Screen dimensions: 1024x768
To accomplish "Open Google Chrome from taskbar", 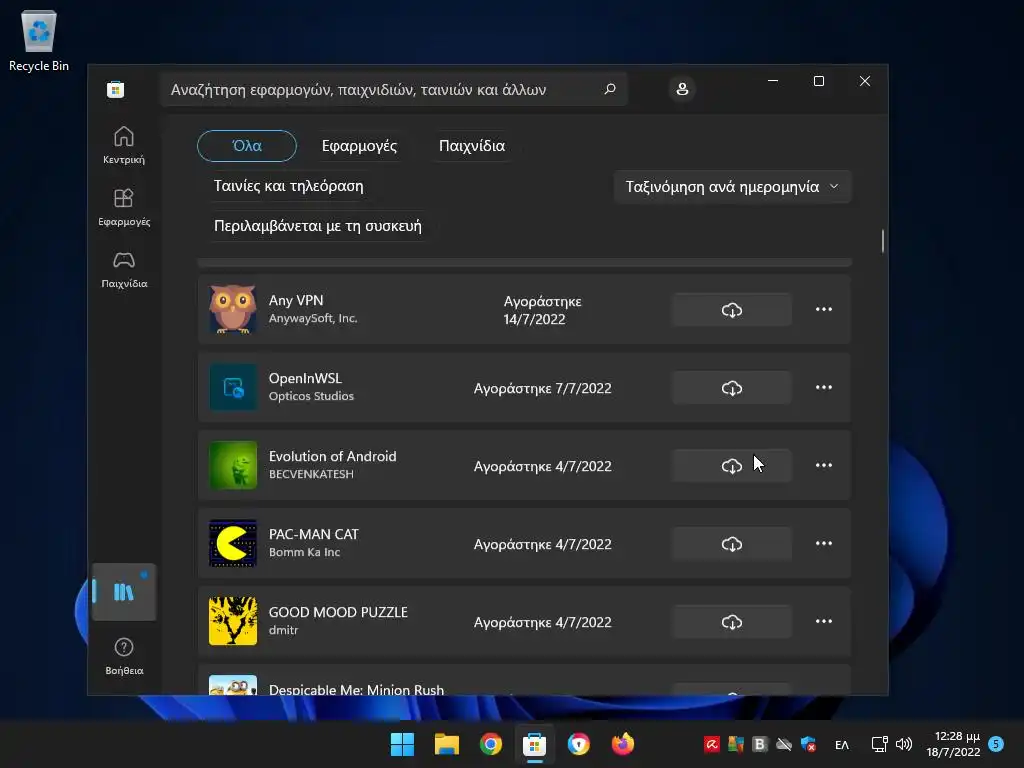I will (490, 744).
